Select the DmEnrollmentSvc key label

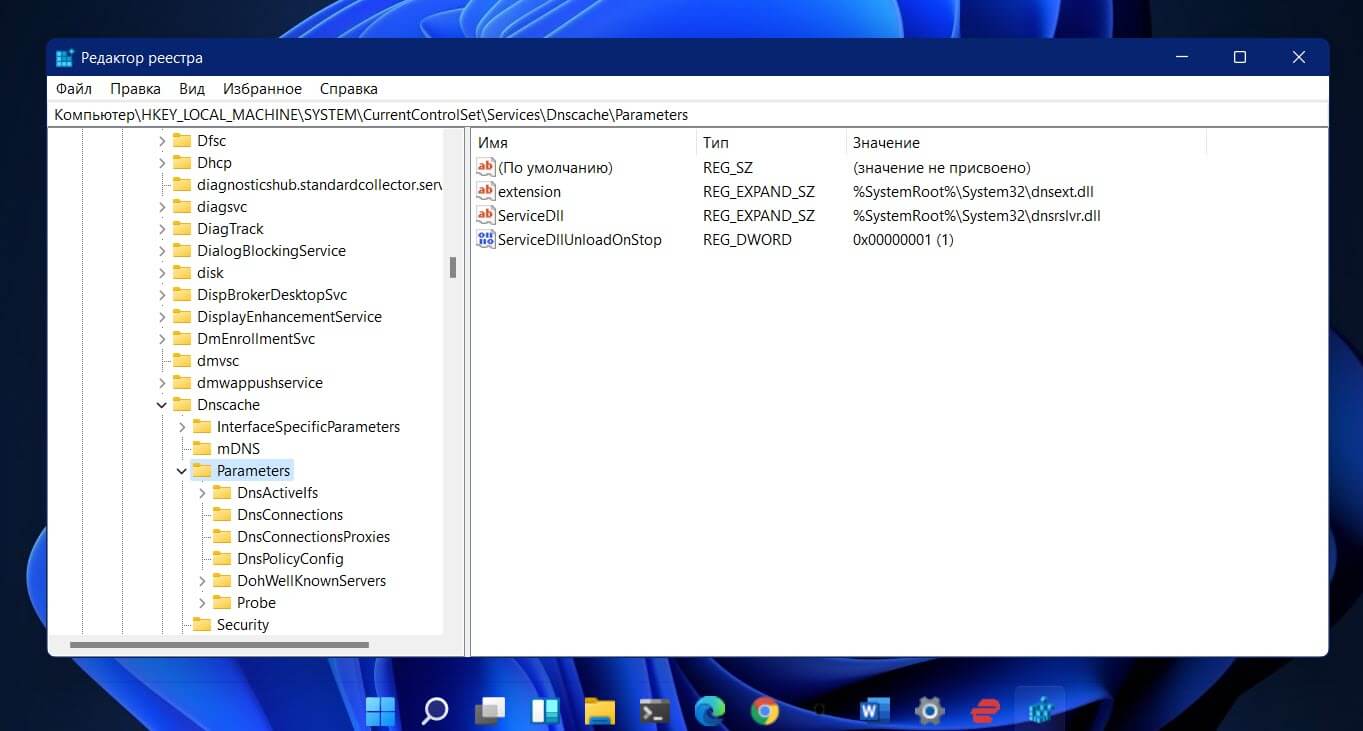256,339
